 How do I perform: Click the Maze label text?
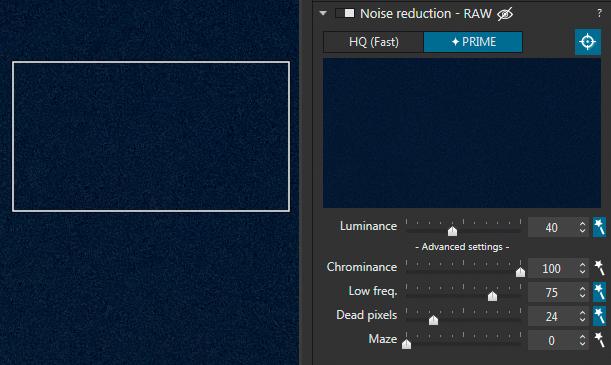(383, 339)
